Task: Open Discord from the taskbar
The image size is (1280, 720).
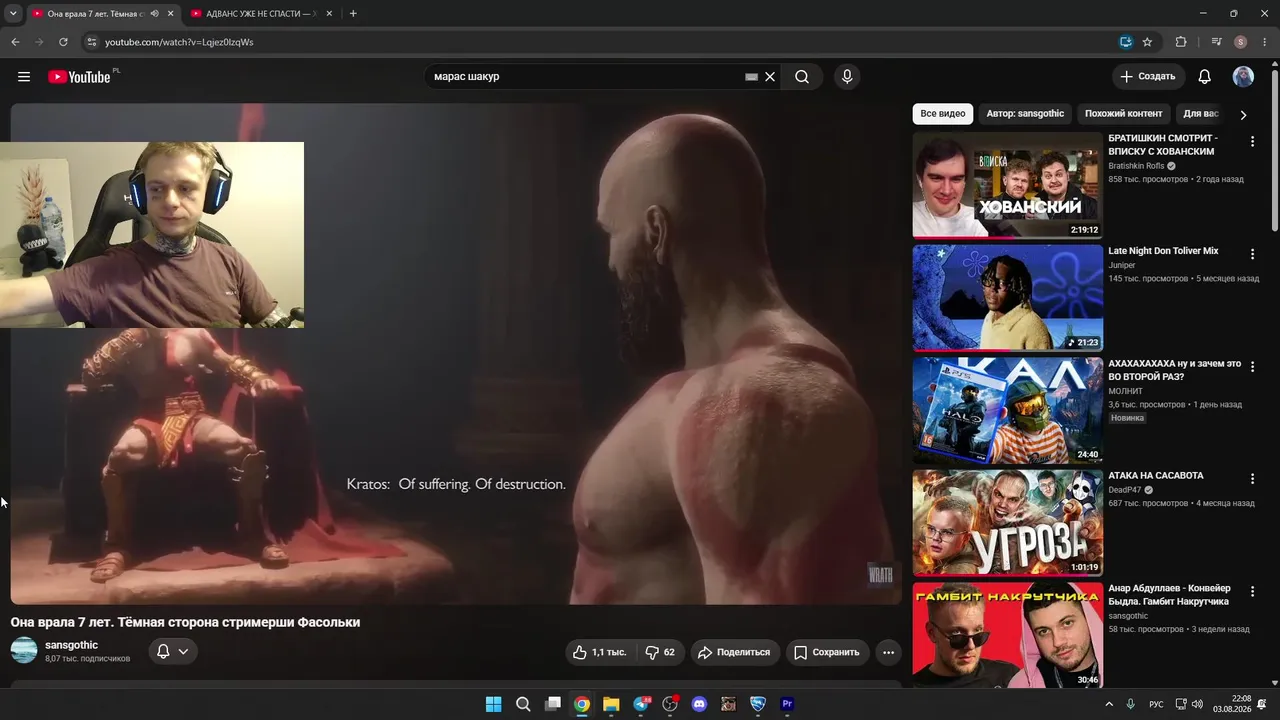Action: (x=699, y=704)
